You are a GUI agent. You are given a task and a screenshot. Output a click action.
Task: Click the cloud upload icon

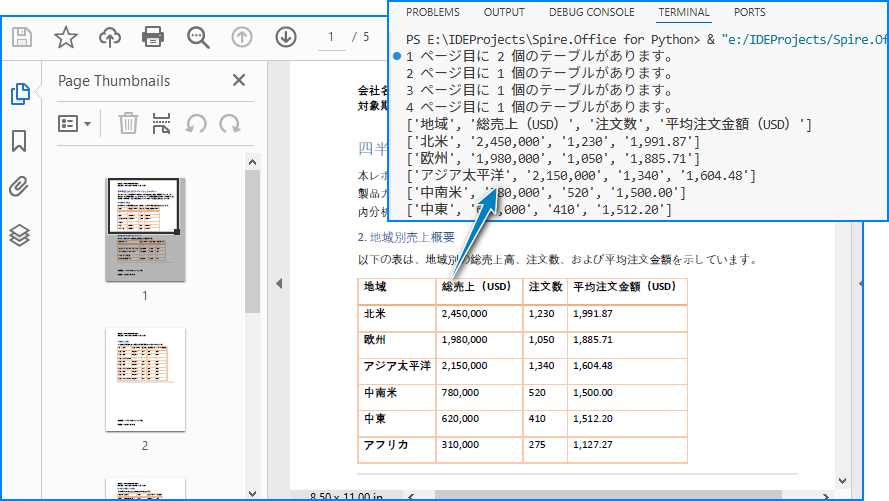110,37
